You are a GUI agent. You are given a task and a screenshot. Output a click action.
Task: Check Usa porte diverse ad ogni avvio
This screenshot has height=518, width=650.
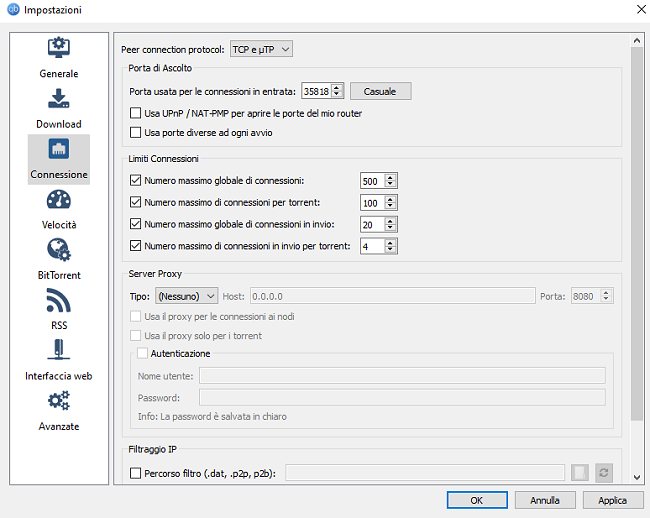[x=135, y=132]
